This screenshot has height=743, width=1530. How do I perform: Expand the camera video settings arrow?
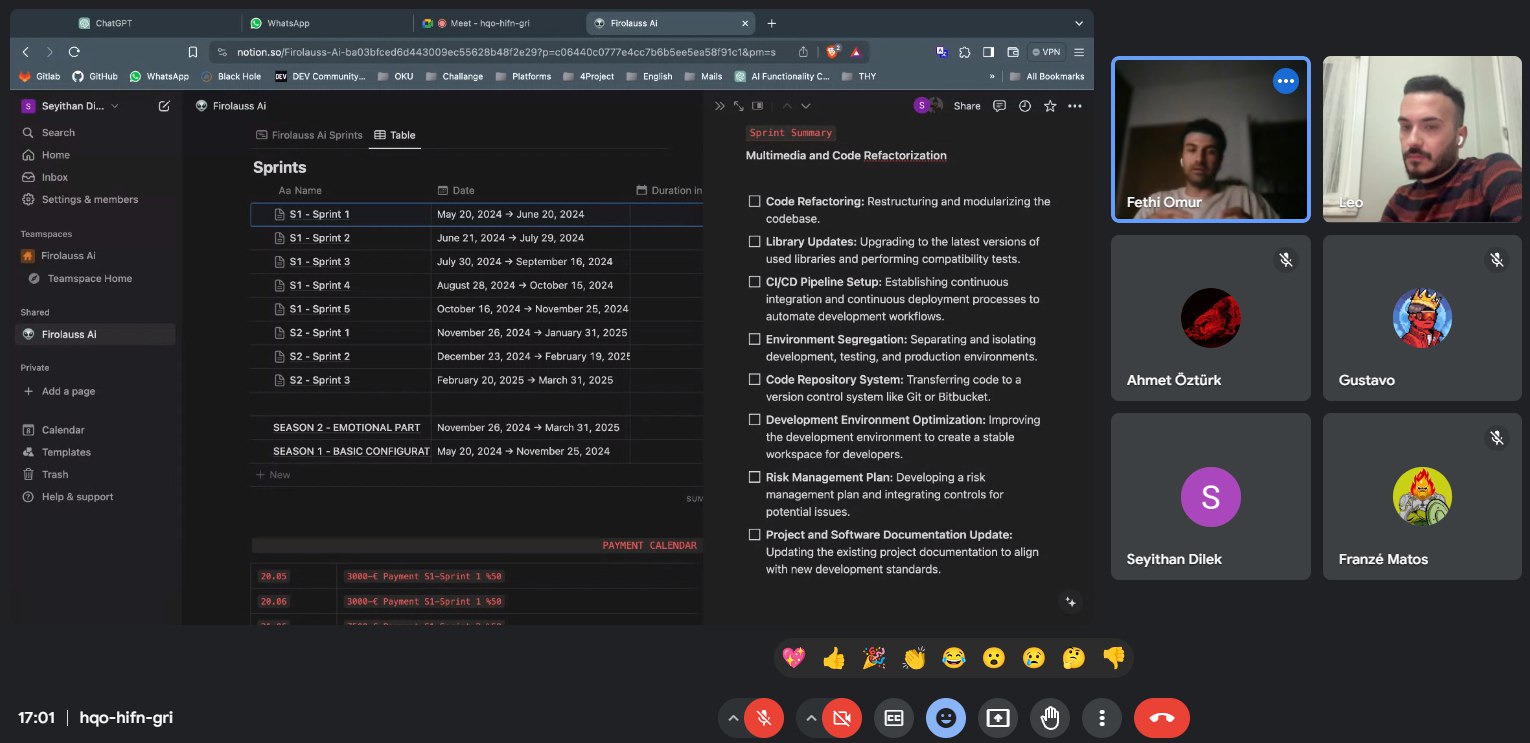pyautogui.click(x=810, y=718)
